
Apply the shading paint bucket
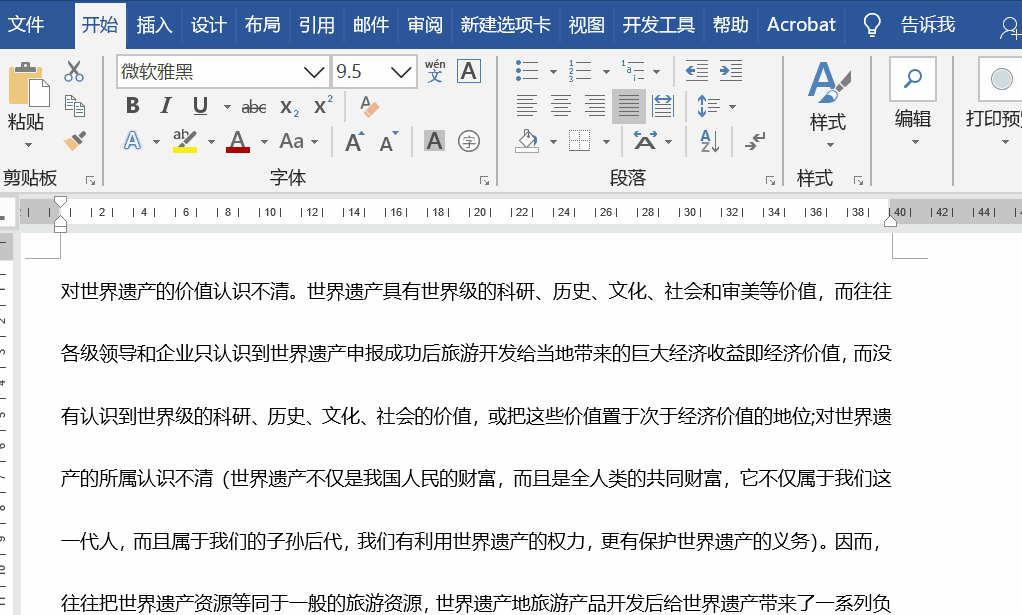tap(527, 141)
